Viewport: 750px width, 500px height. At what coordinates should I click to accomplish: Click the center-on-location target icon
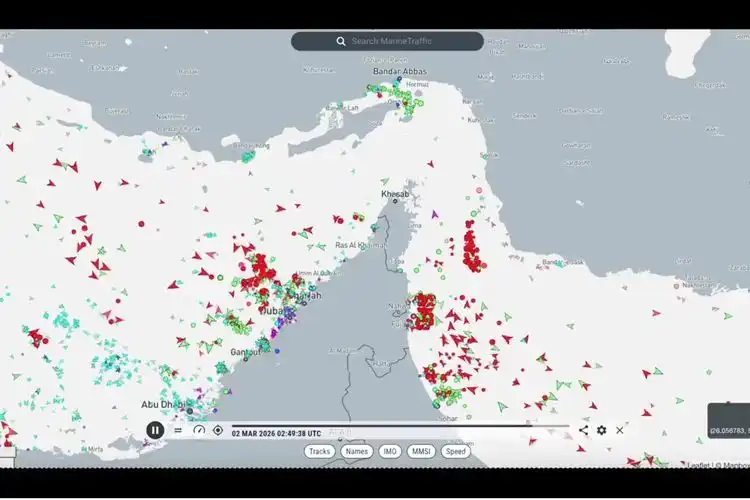[218, 431]
